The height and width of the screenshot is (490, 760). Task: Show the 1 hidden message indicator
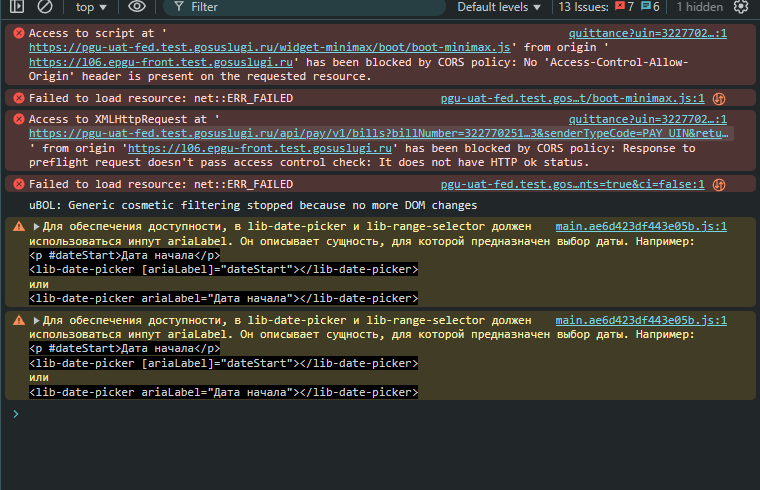699,7
